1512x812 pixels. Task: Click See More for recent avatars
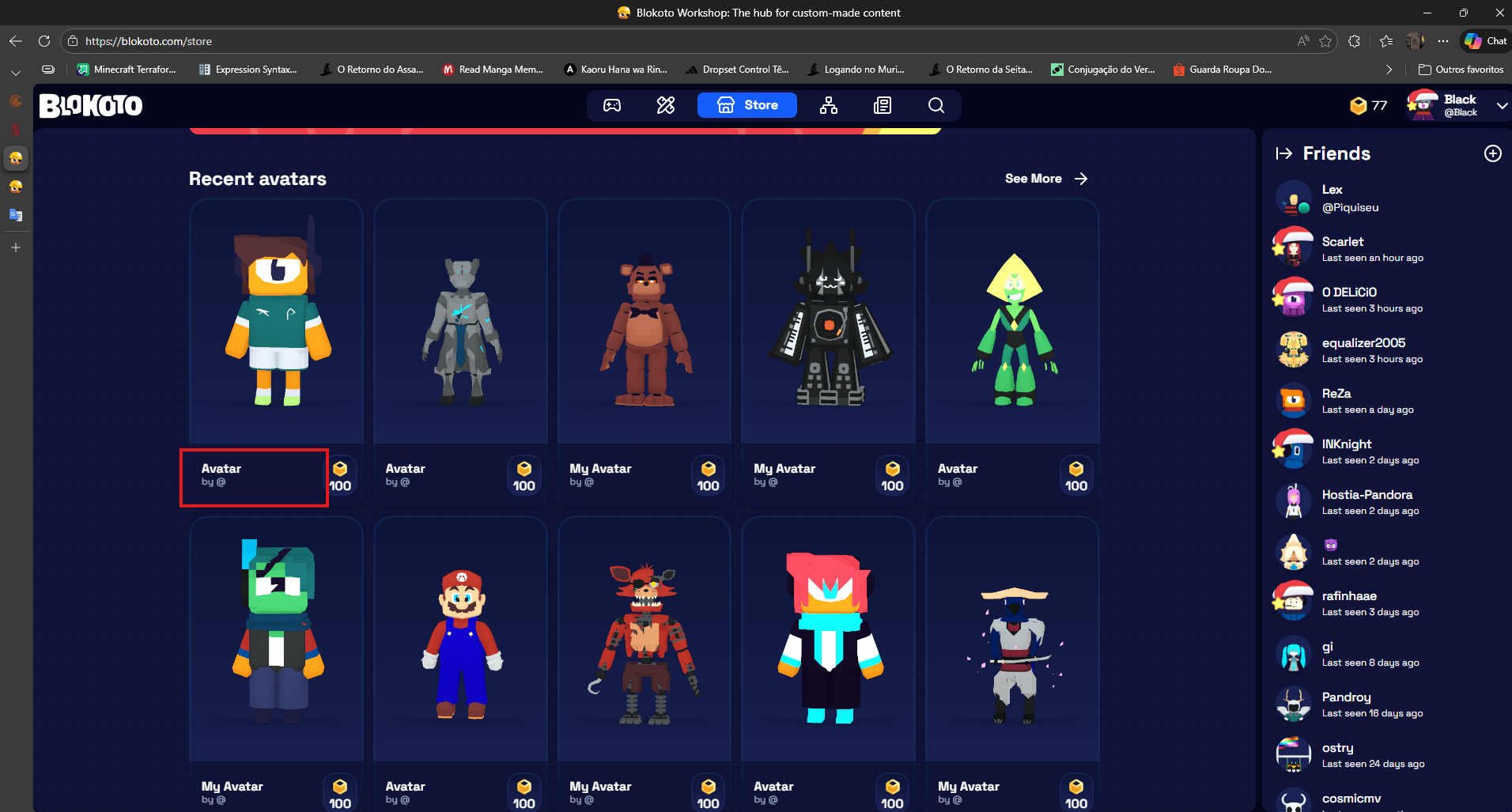click(1045, 179)
